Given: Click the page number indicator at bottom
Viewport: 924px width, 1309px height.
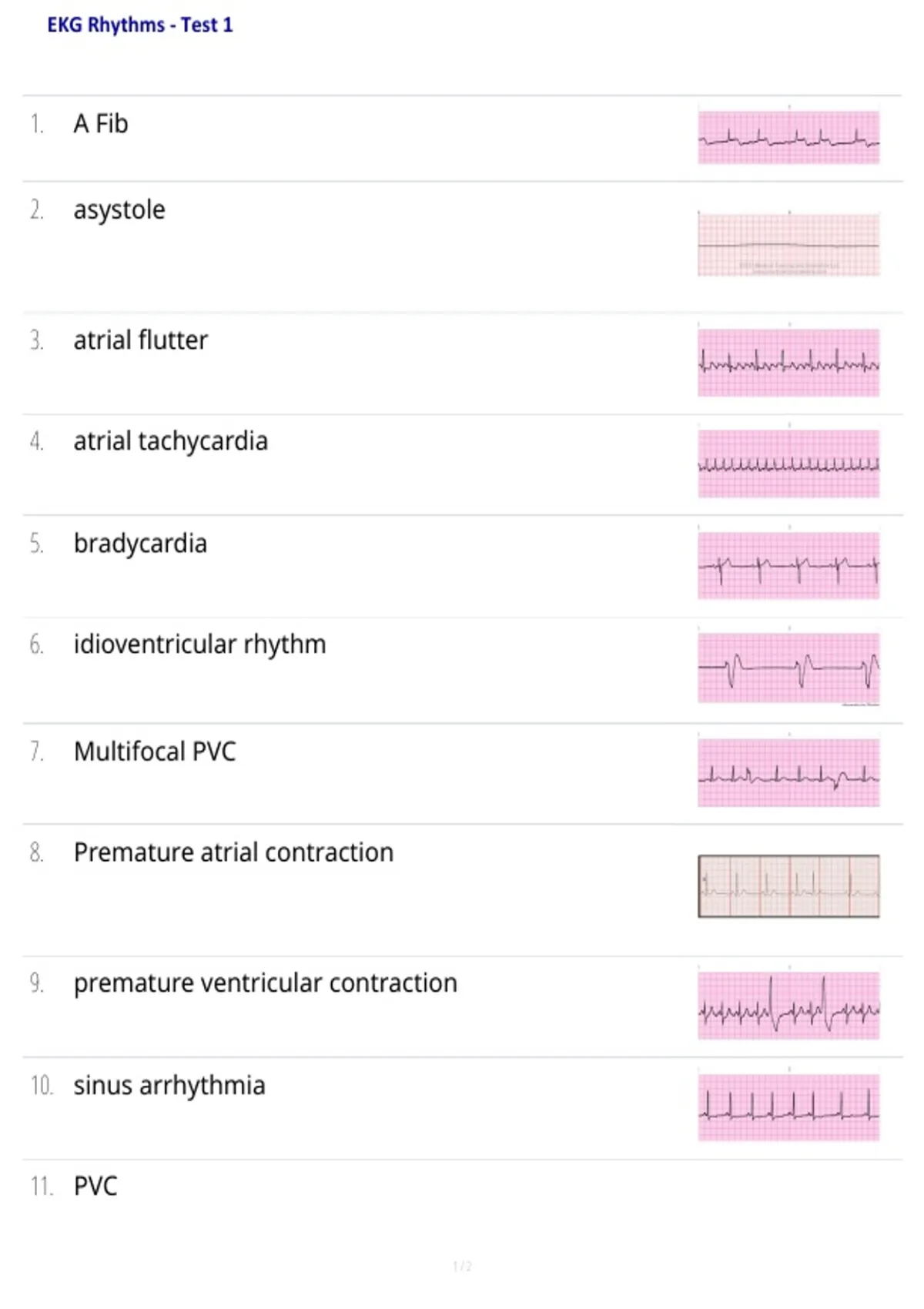Looking at the screenshot, I should pyautogui.click(x=462, y=1266).
